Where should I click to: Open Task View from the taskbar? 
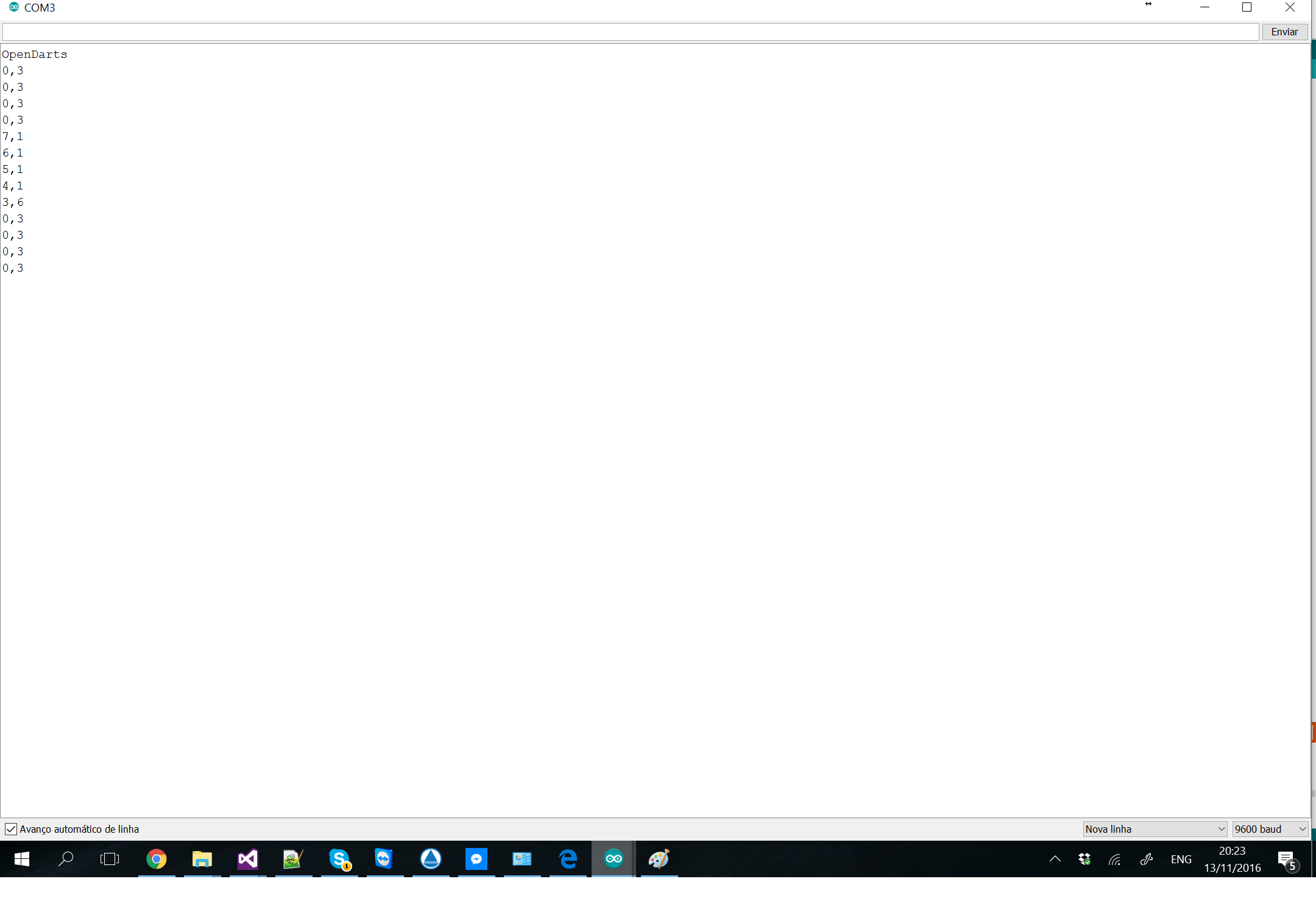[x=110, y=859]
